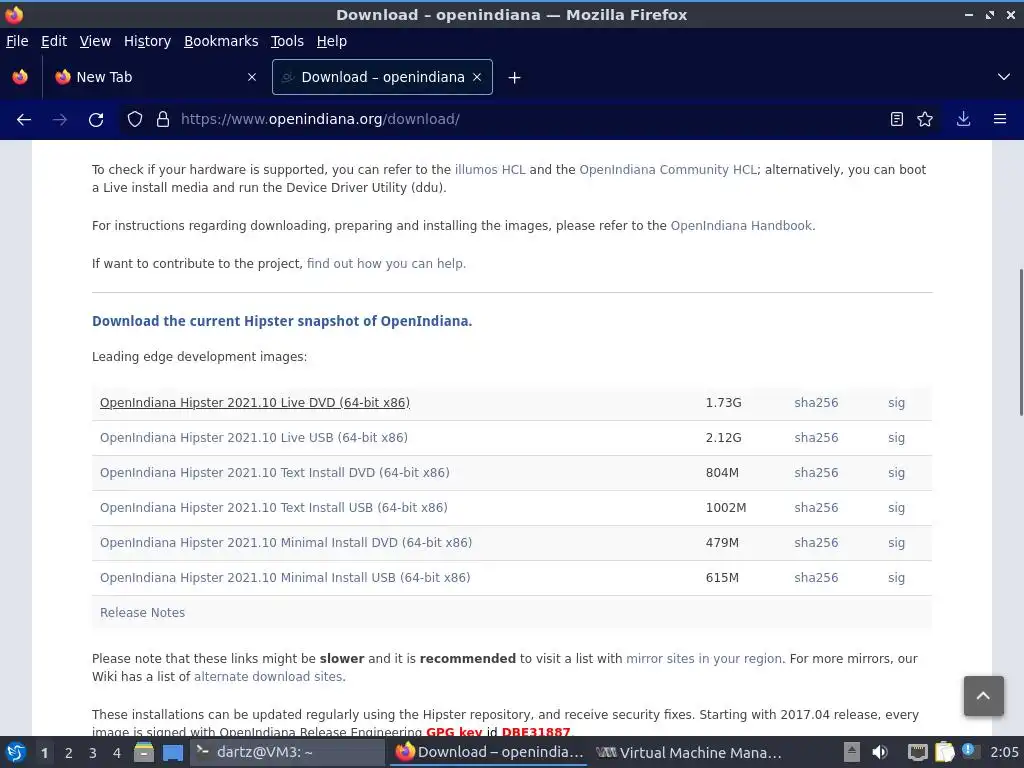
Task: Click the page vertical scrollbar thumb
Action: click(1021, 342)
